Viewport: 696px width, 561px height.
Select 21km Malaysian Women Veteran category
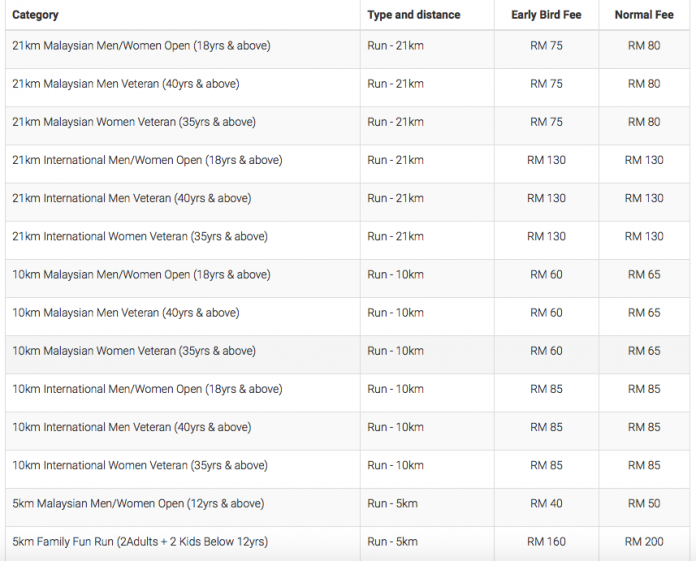click(x=134, y=122)
